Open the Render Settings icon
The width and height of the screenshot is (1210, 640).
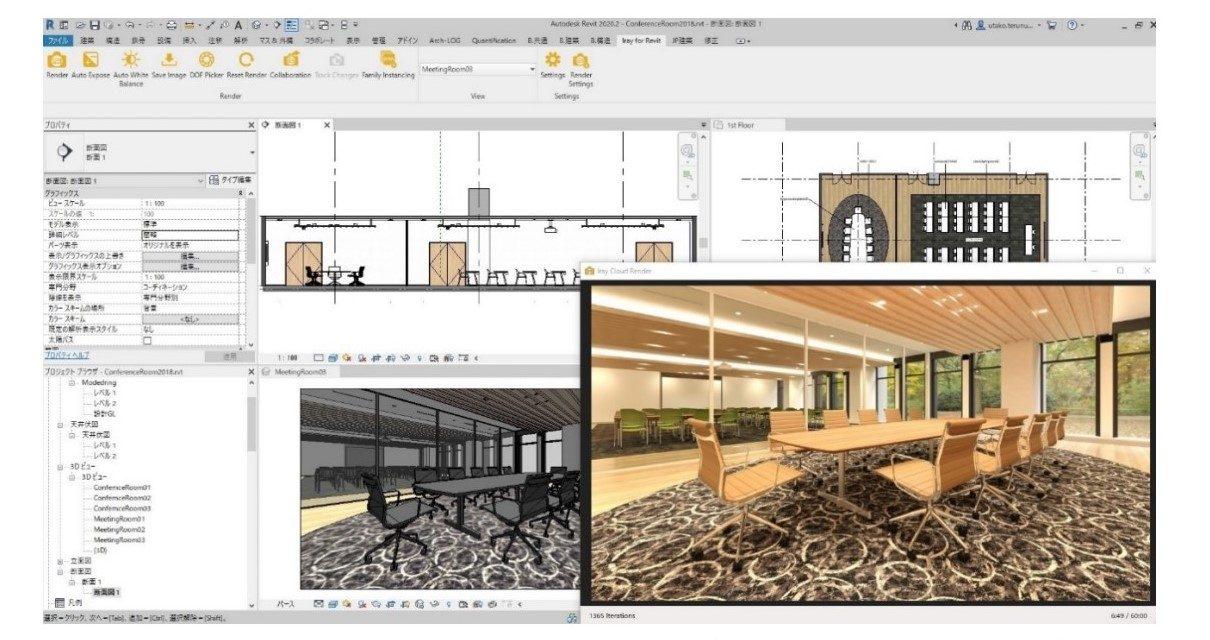click(x=580, y=61)
